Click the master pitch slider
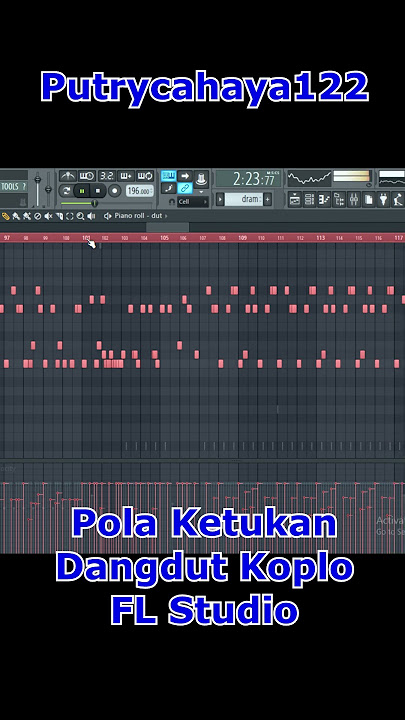The width and height of the screenshot is (405, 720). (48, 189)
